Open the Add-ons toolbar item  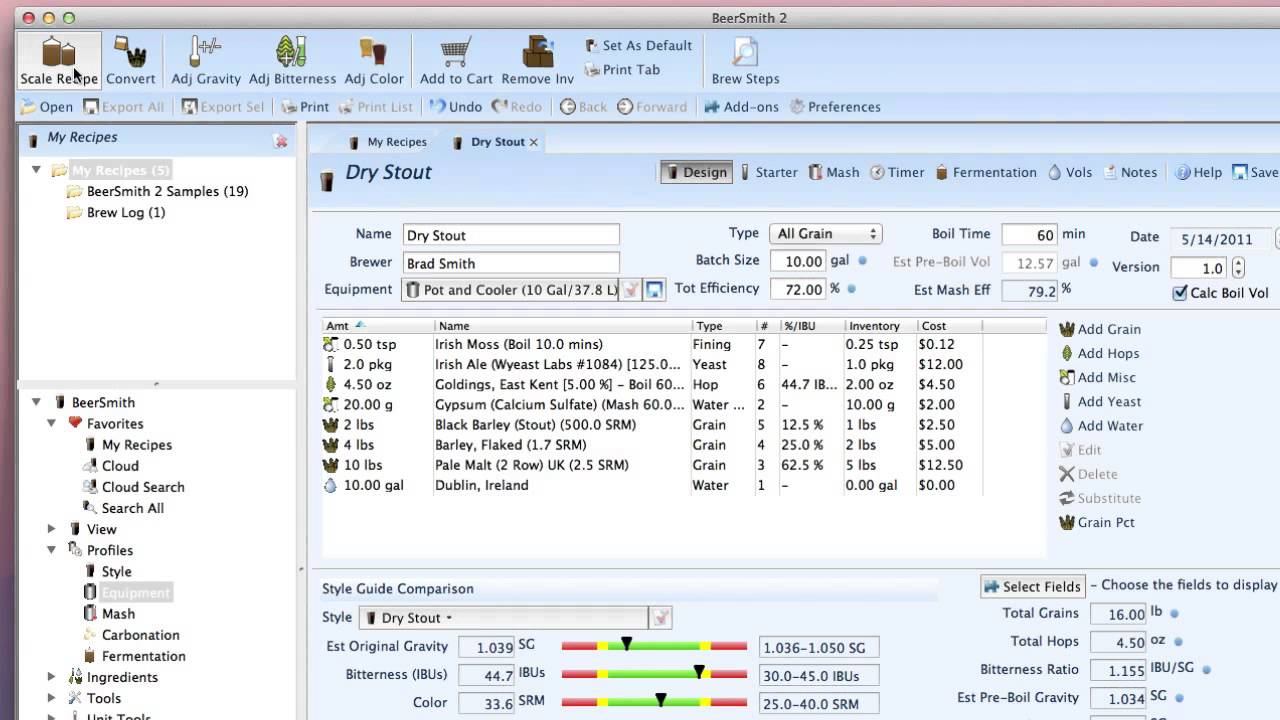(x=741, y=107)
